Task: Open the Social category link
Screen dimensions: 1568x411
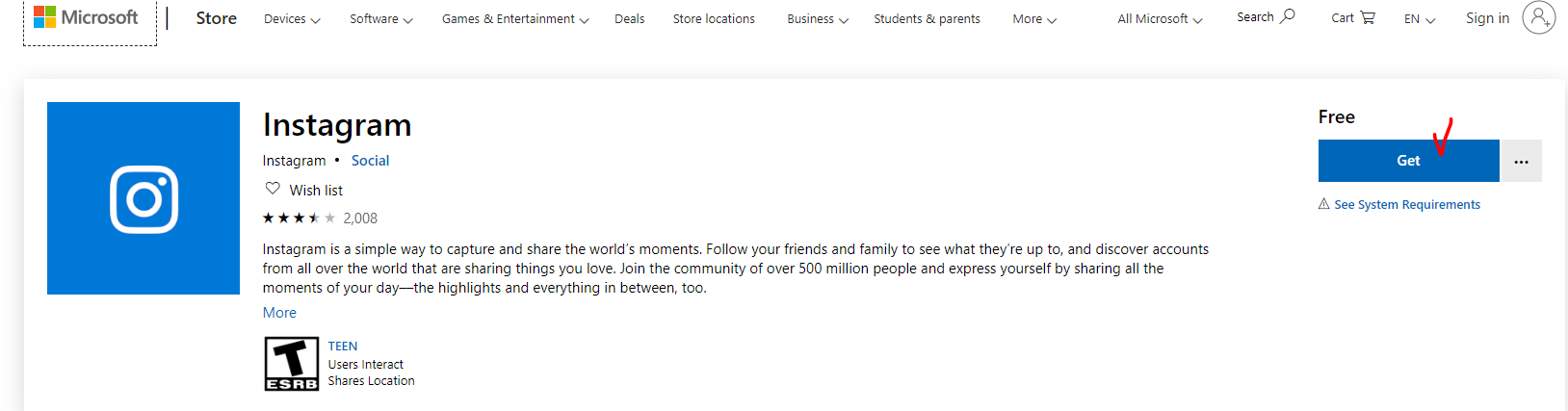Action: pyautogui.click(x=370, y=161)
